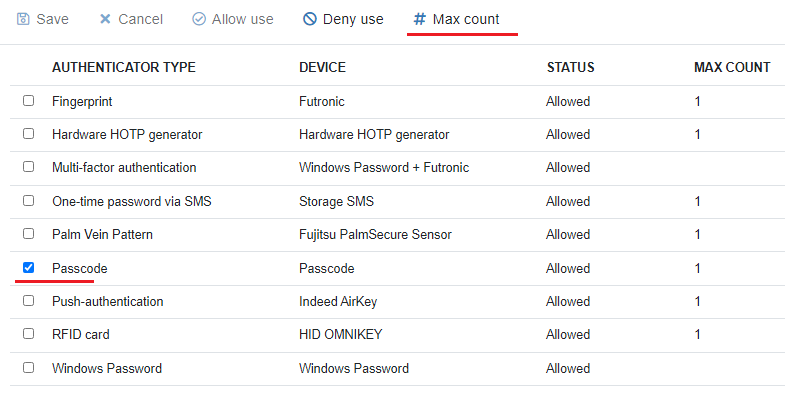This screenshot has width=785, height=404.
Task: Click the Cancel X icon
Action: point(105,19)
